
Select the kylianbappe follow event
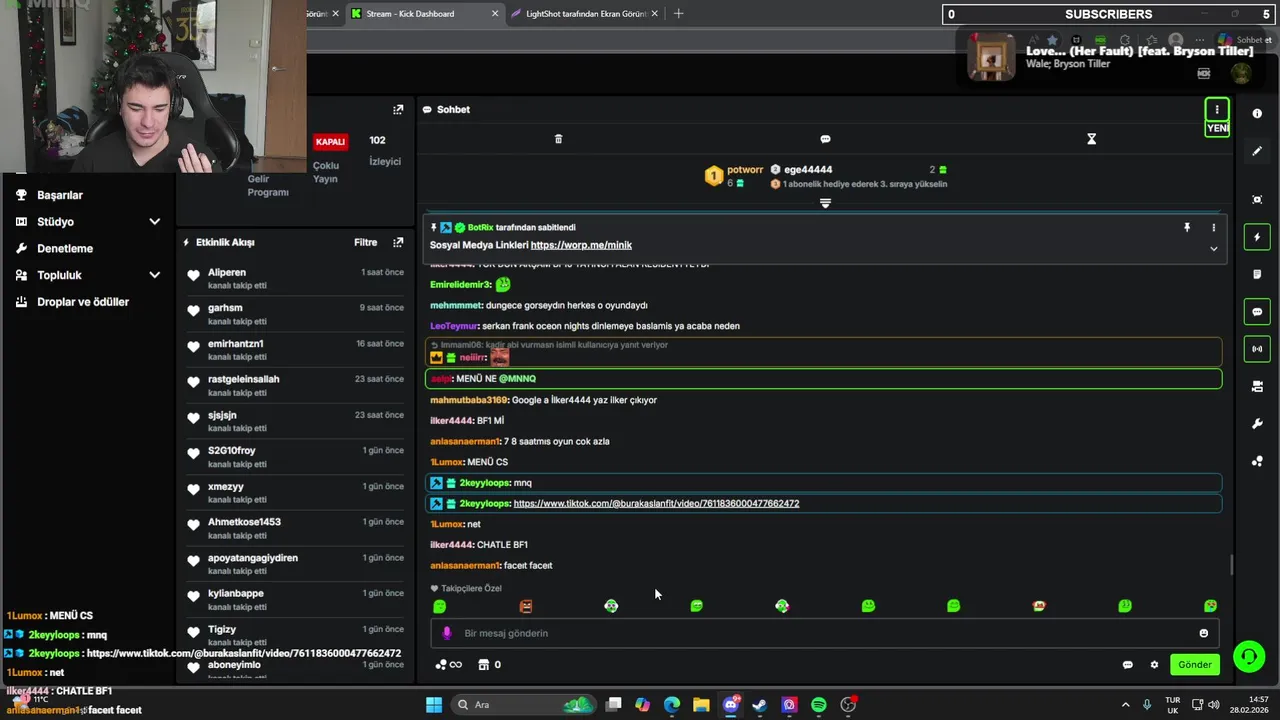(295, 599)
